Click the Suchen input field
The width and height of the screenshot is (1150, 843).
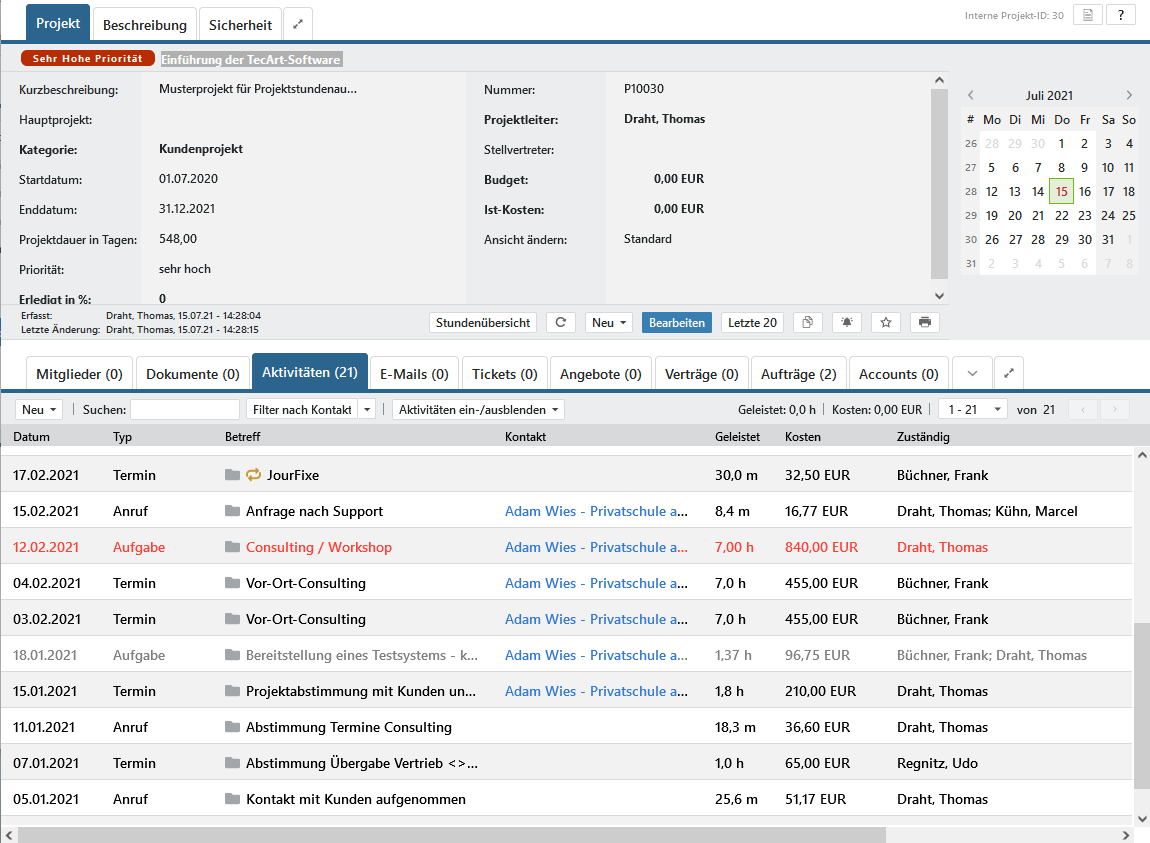[185, 409]
